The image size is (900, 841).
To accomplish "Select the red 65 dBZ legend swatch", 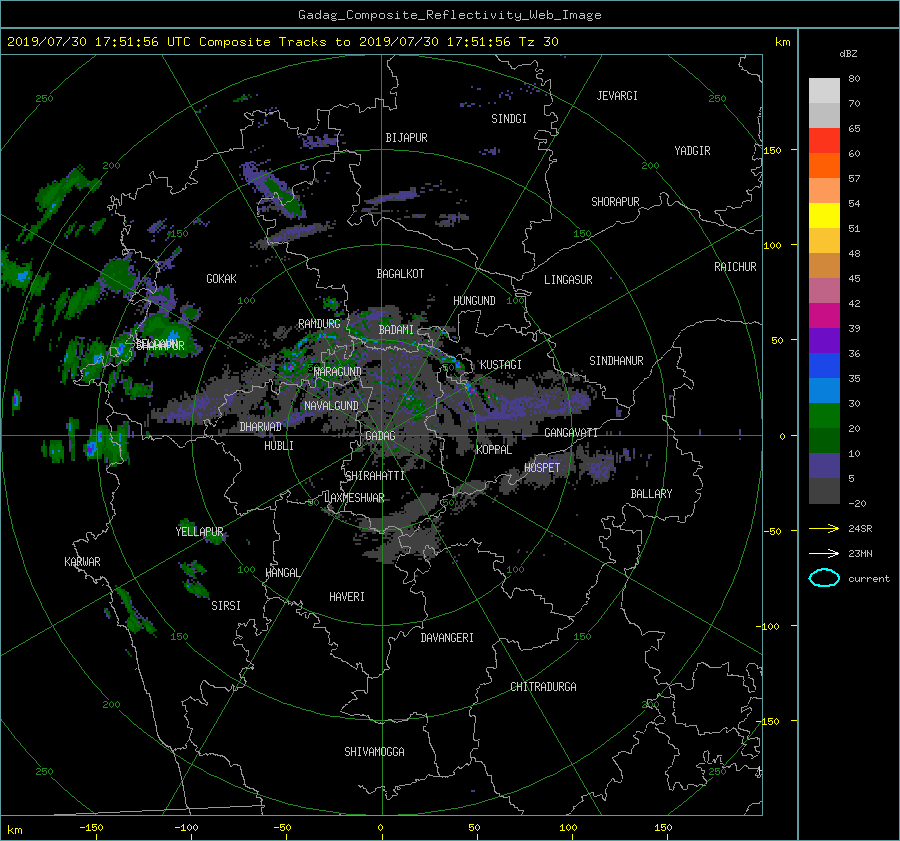I will coord(824,140).
